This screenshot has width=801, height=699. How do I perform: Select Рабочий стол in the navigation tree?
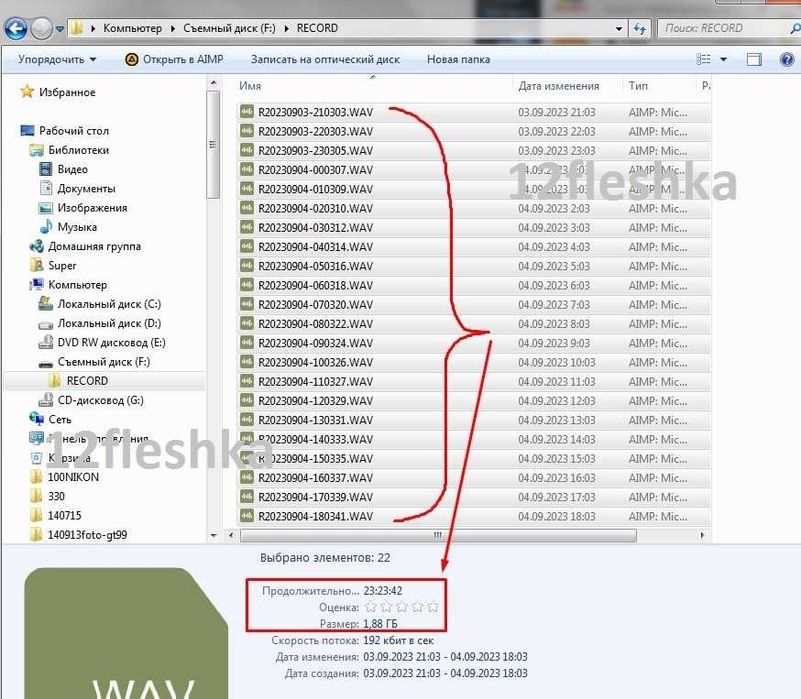coord(64,131)
